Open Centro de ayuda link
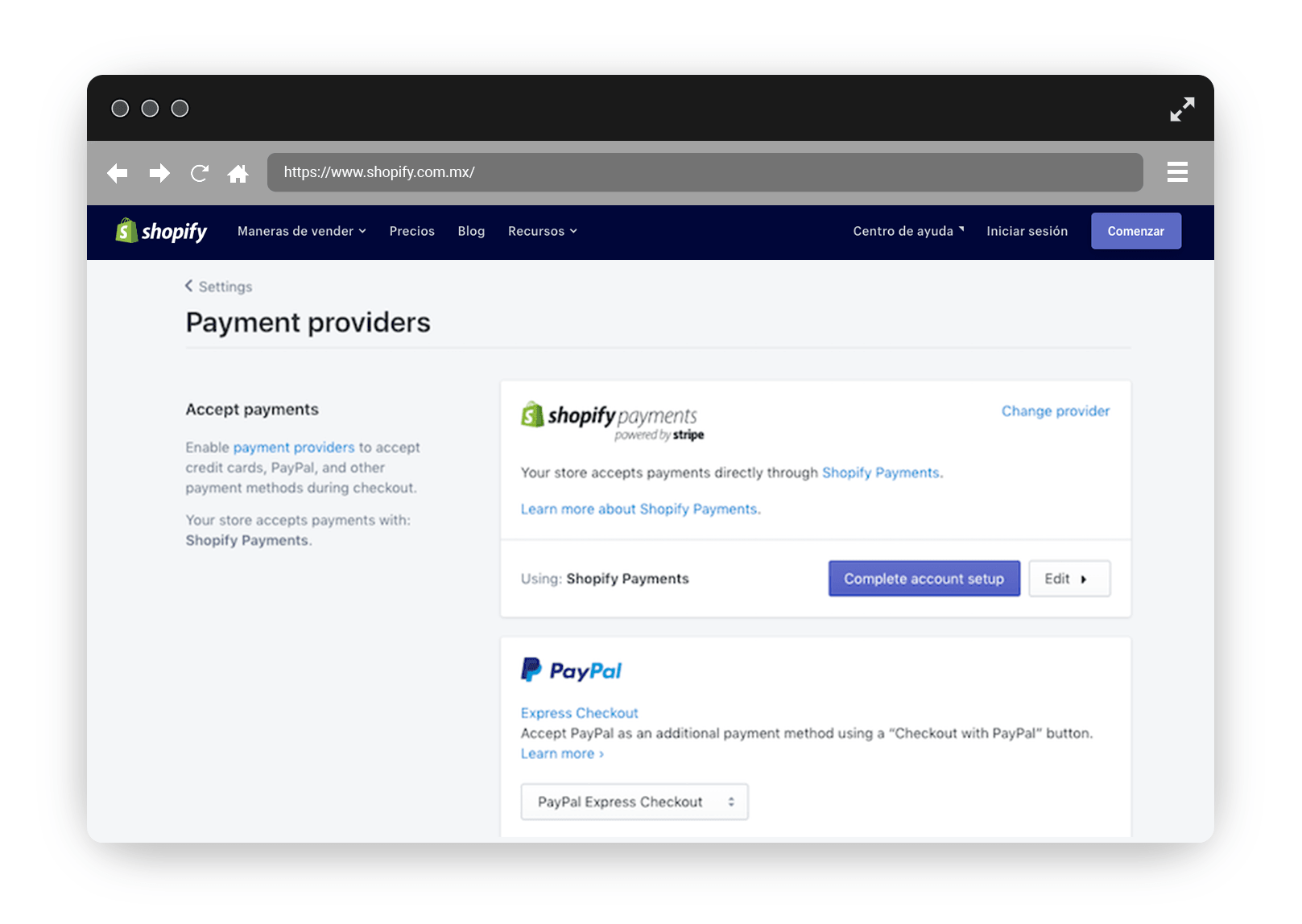Screen dimensions: 1302x924 (x=908, y=231)
